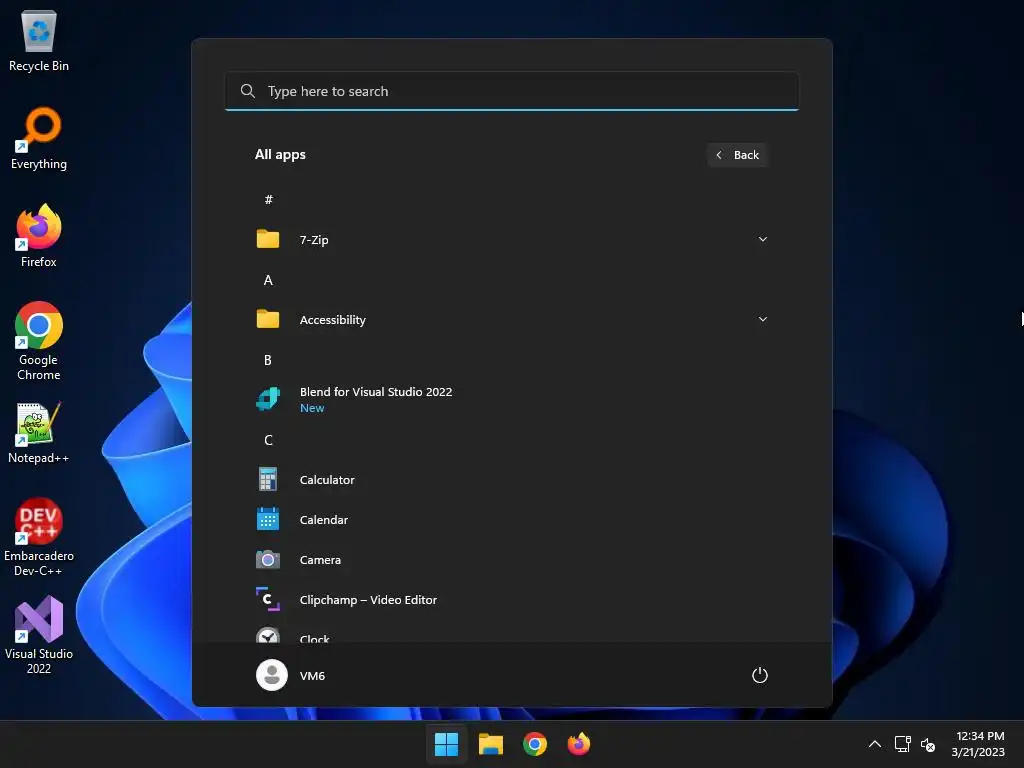Jump using the # letter header
This screenshot has height=768, width=1024.
tap(268, 199)
